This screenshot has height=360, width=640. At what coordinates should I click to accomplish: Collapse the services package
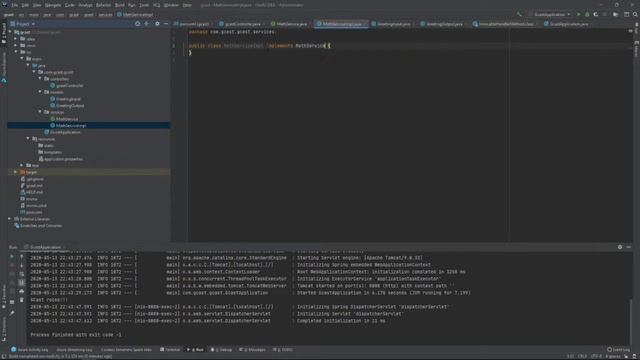(40, 112)
